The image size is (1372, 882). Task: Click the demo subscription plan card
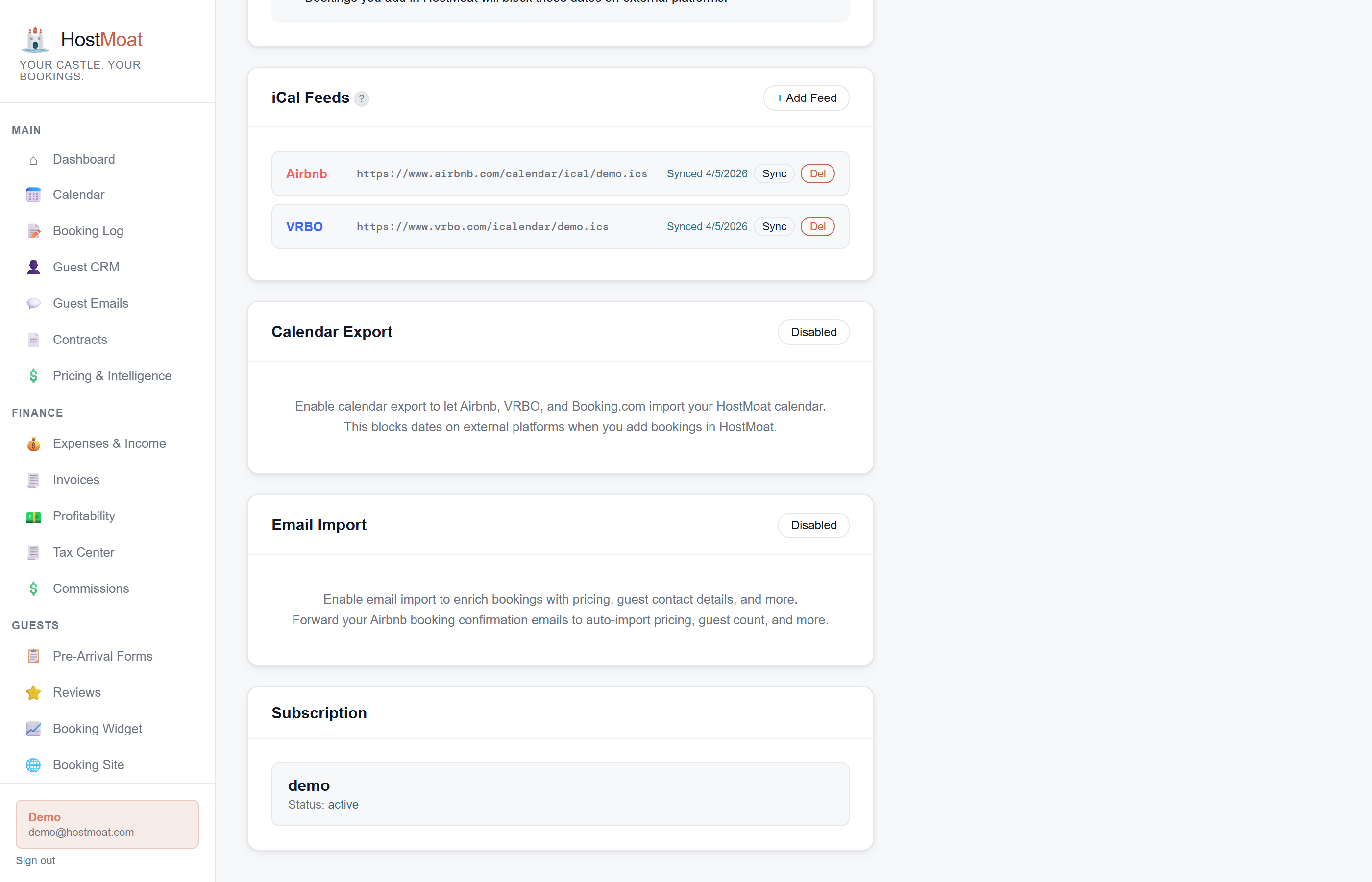click(561, 794)
